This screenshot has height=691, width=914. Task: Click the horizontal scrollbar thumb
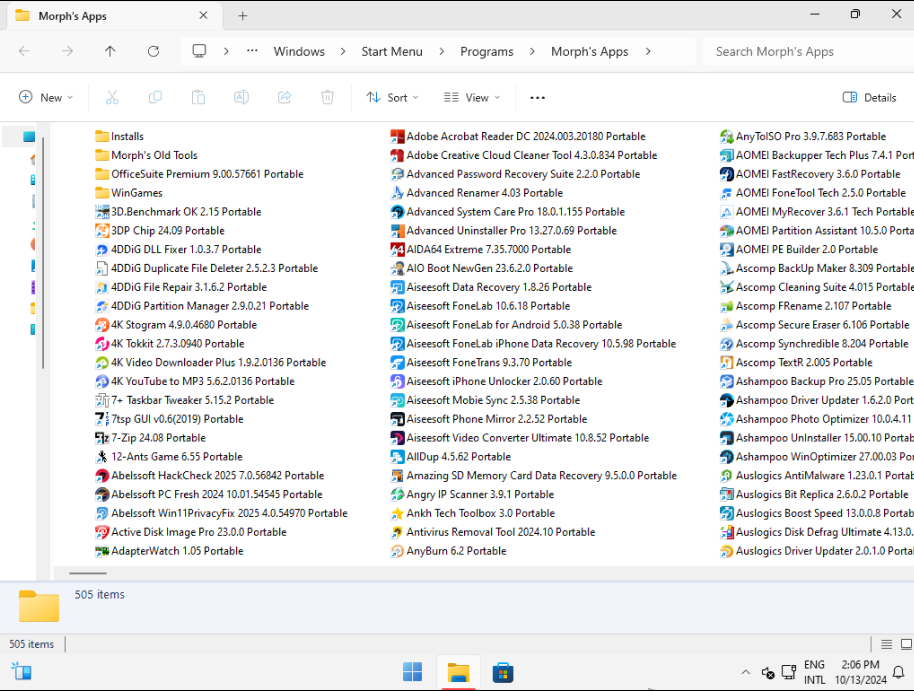[88, 573]
